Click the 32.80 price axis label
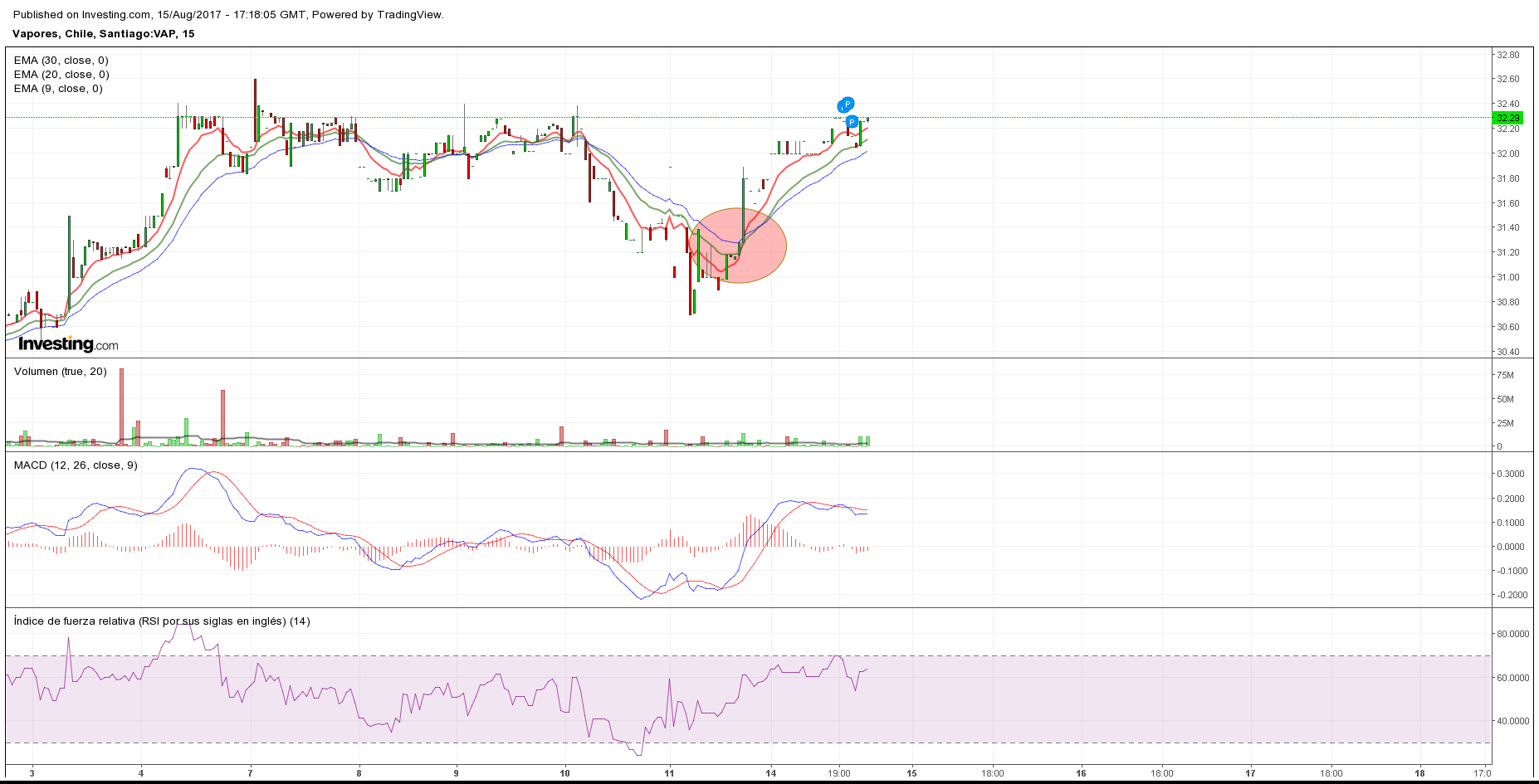The width and height of the screenshot is (1539, 784). [1508, 55]
